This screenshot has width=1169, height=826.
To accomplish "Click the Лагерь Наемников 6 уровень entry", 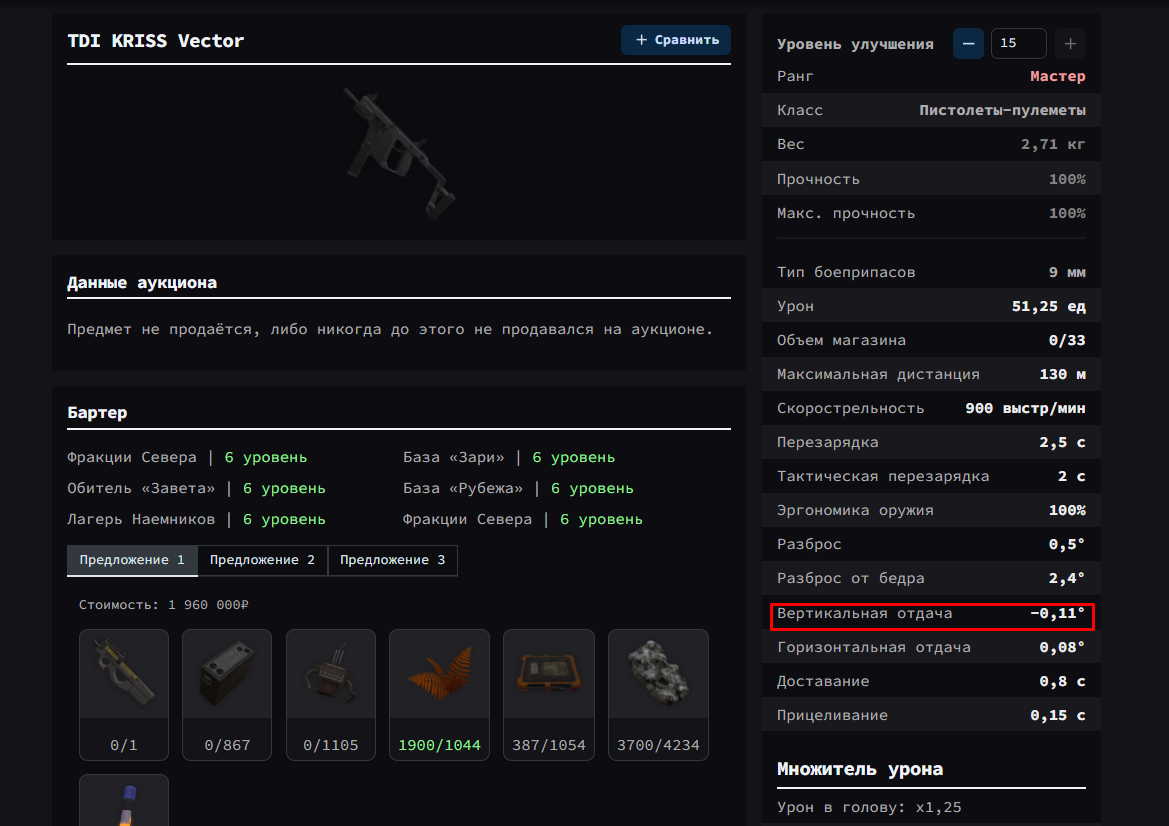I will 196,520.
